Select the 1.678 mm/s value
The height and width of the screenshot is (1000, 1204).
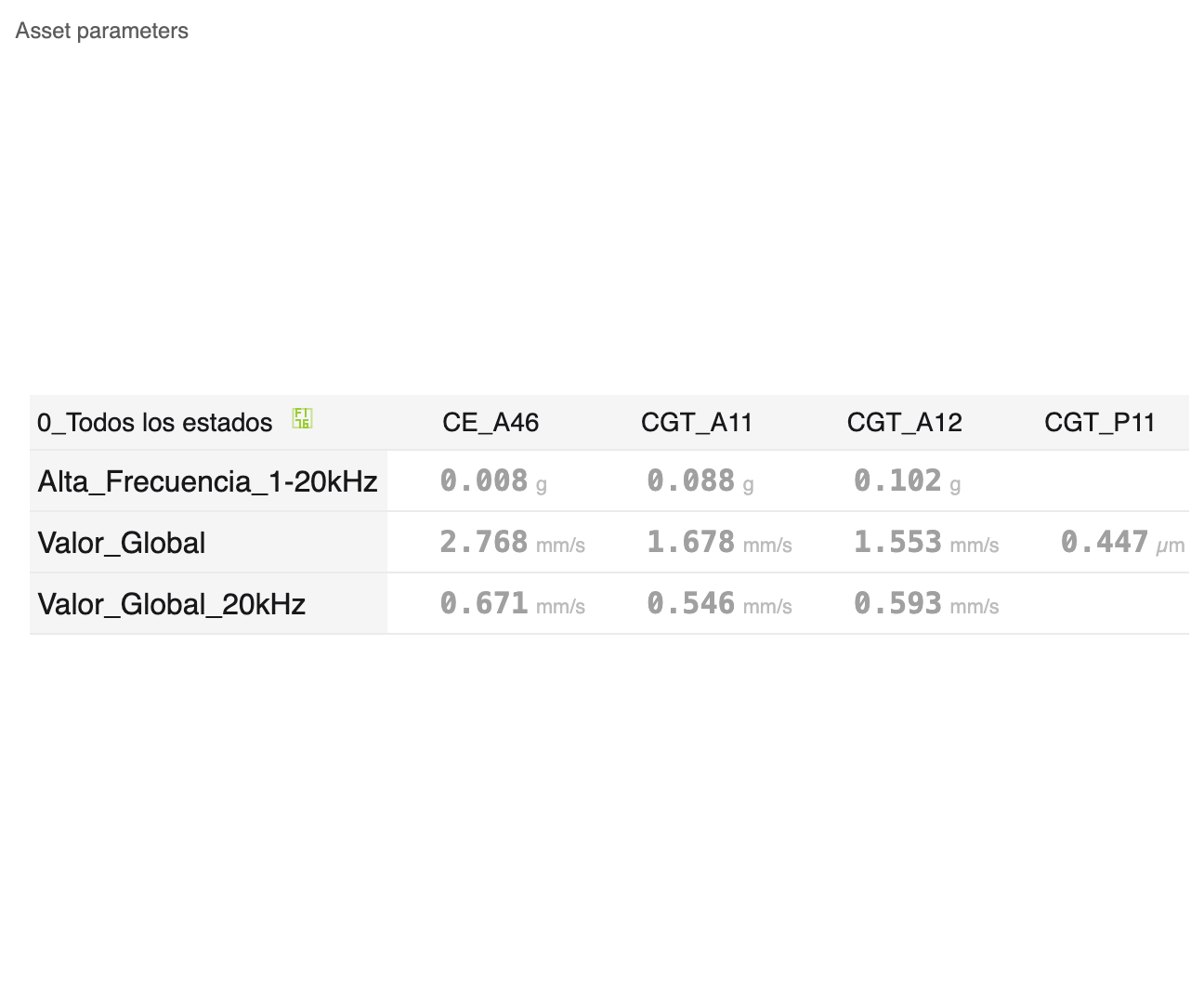(x=720, y=542)
